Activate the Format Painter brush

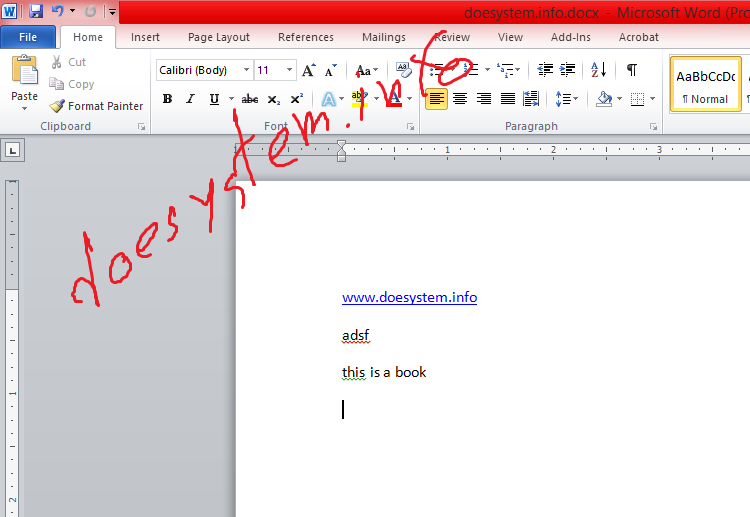click(x=96, y=106)
